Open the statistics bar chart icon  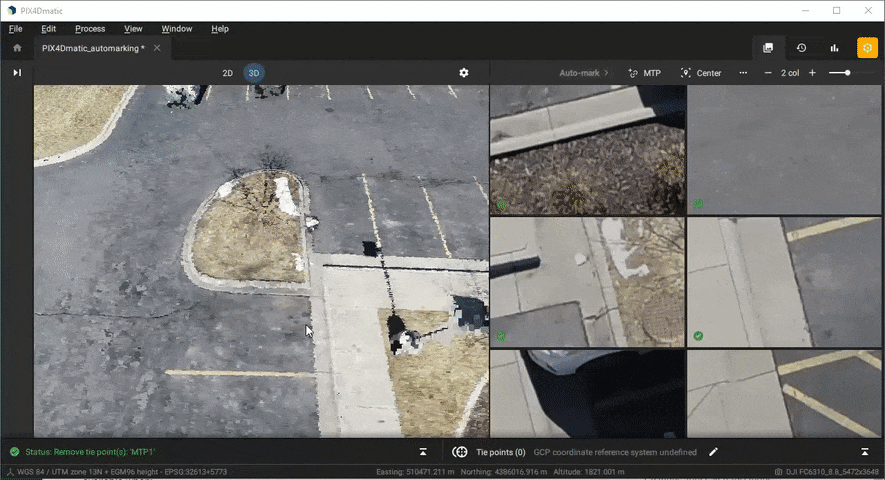coord(834,48)
